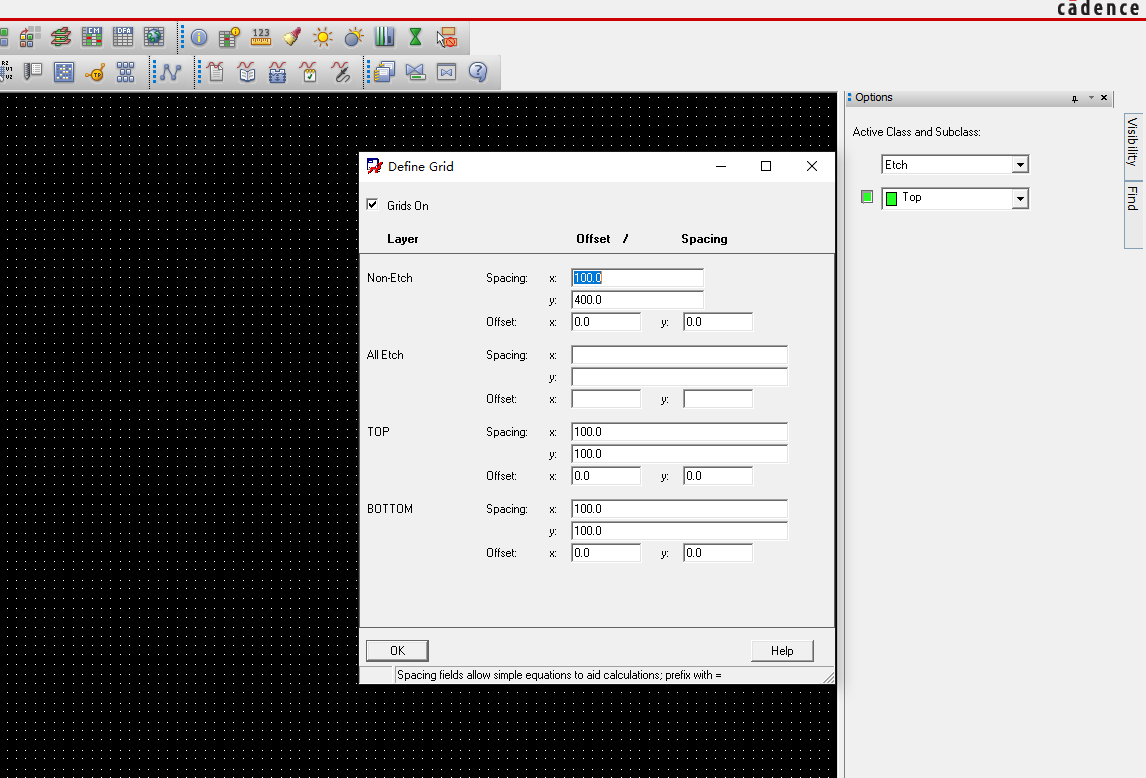Click the Options panel auto-hide pin
The image size is (1146, 778).
point(1074,98)
